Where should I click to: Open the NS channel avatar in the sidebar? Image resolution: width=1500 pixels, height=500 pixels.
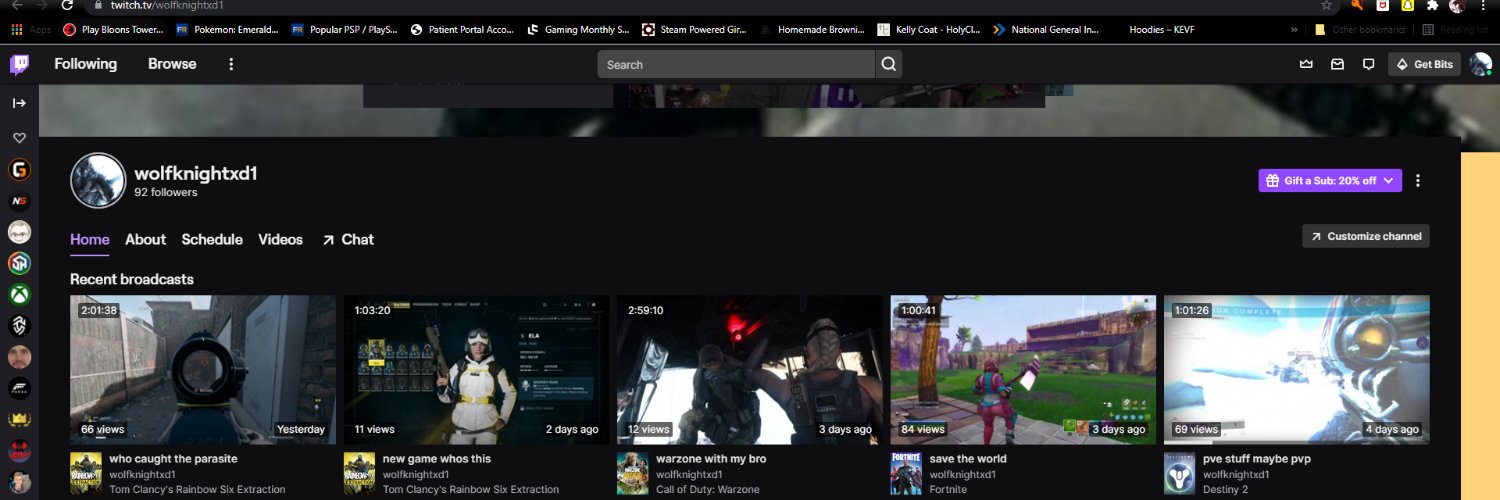19,201
